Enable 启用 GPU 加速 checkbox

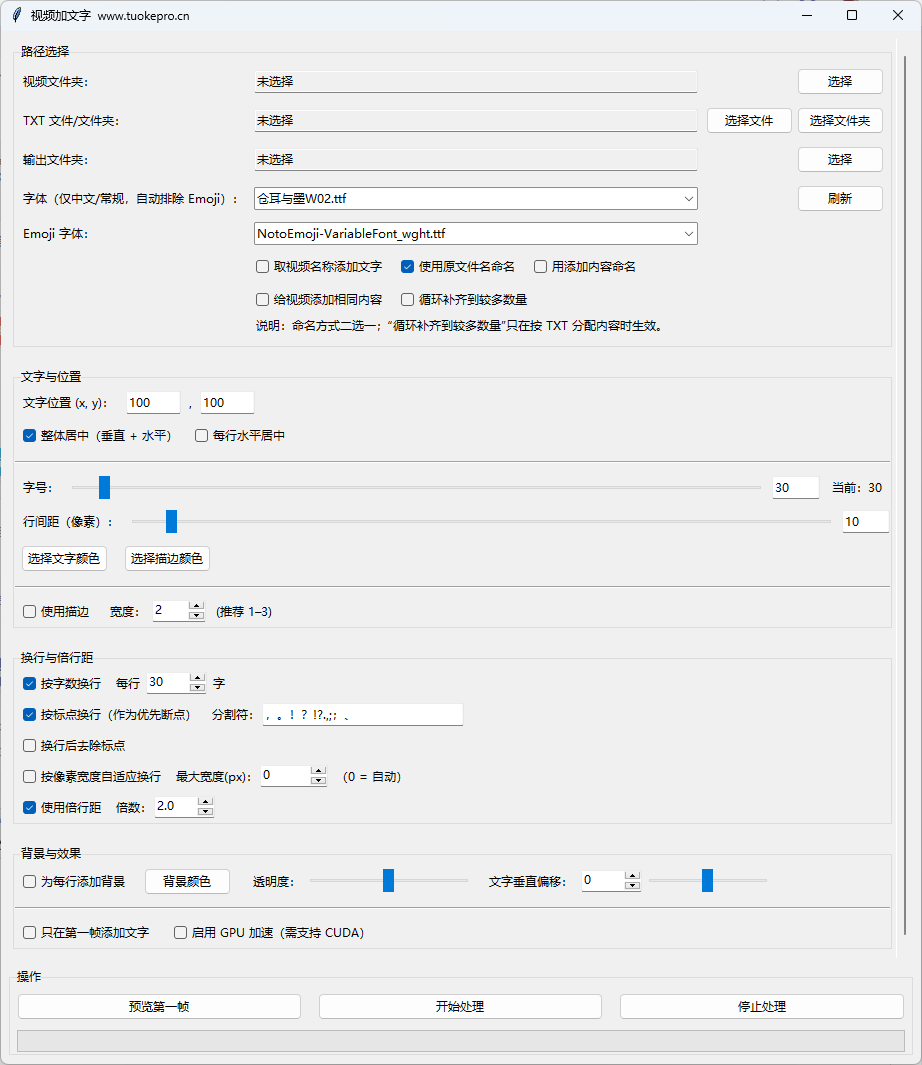pyautogui.click(x=181, y=933)
